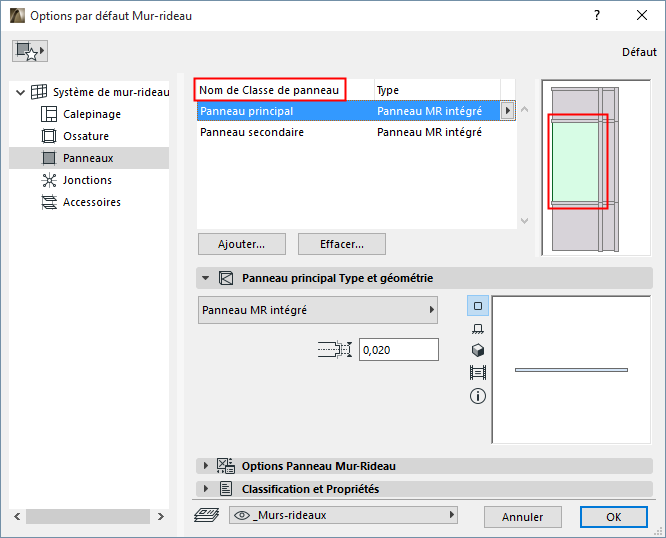
Task: Open the Ossature settings page
Action: (x=86, y=136)
